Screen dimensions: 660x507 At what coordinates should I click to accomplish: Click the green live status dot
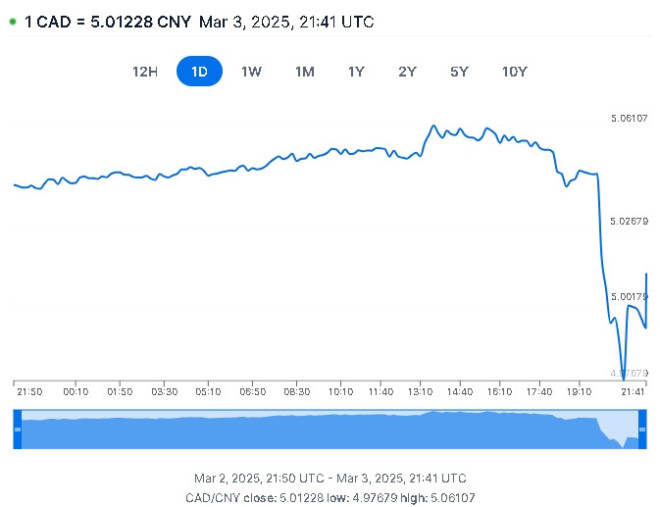pyautogui.click(x=13, y=21)
